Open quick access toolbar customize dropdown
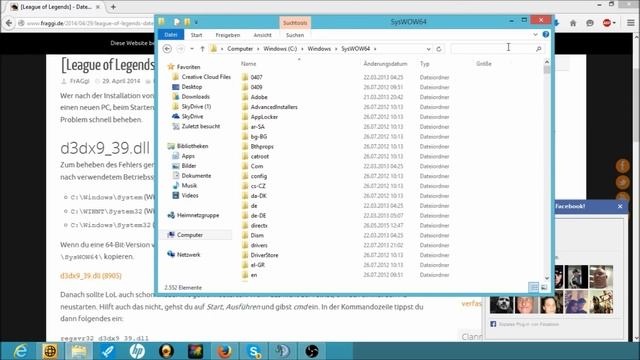The height and width of the screenshot is (360, 640). coord(196,22)
